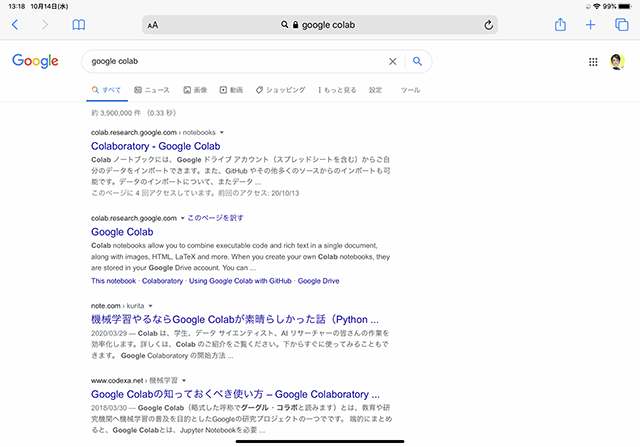Tap the Safari back arrow

coord(15,25)
